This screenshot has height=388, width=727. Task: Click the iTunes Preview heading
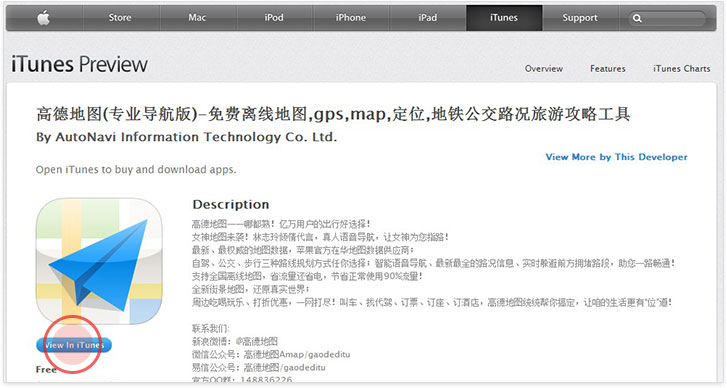[x=79, y=64]
